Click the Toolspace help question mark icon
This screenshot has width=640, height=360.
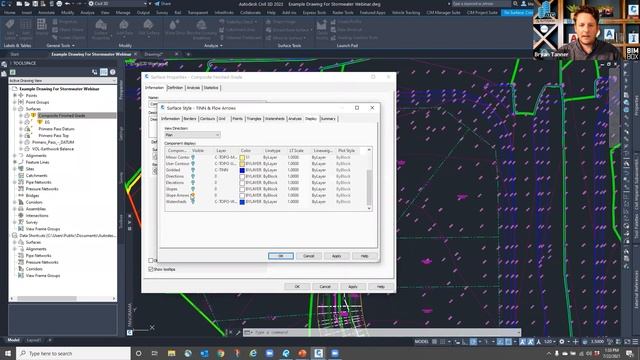tap(113, 72)
